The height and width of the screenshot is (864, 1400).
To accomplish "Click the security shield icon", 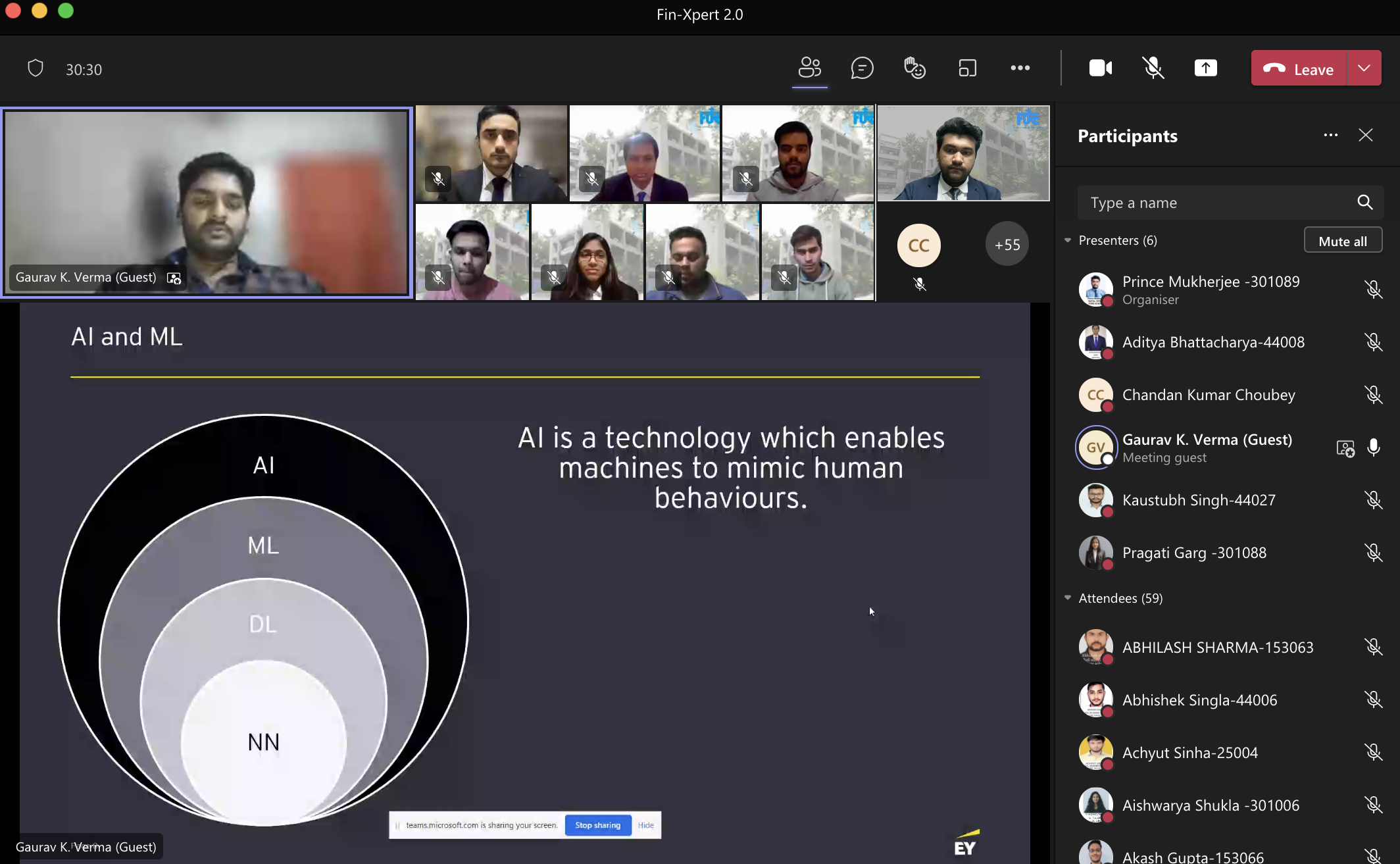I will (x=36, y=68).
